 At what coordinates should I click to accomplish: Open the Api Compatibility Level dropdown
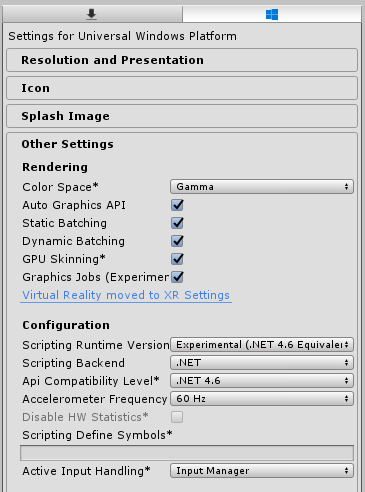[262, 381]
